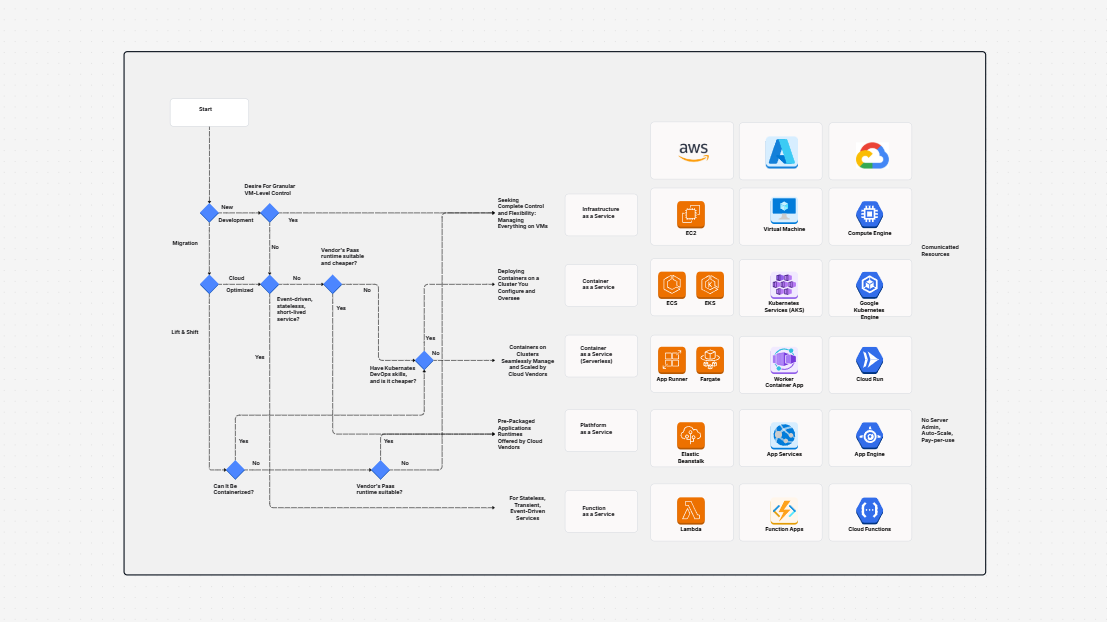This screenshot has height=622, width=1107.
Task: Select Container as a Service (Serverless) box
Action: [x=601, y=356]
